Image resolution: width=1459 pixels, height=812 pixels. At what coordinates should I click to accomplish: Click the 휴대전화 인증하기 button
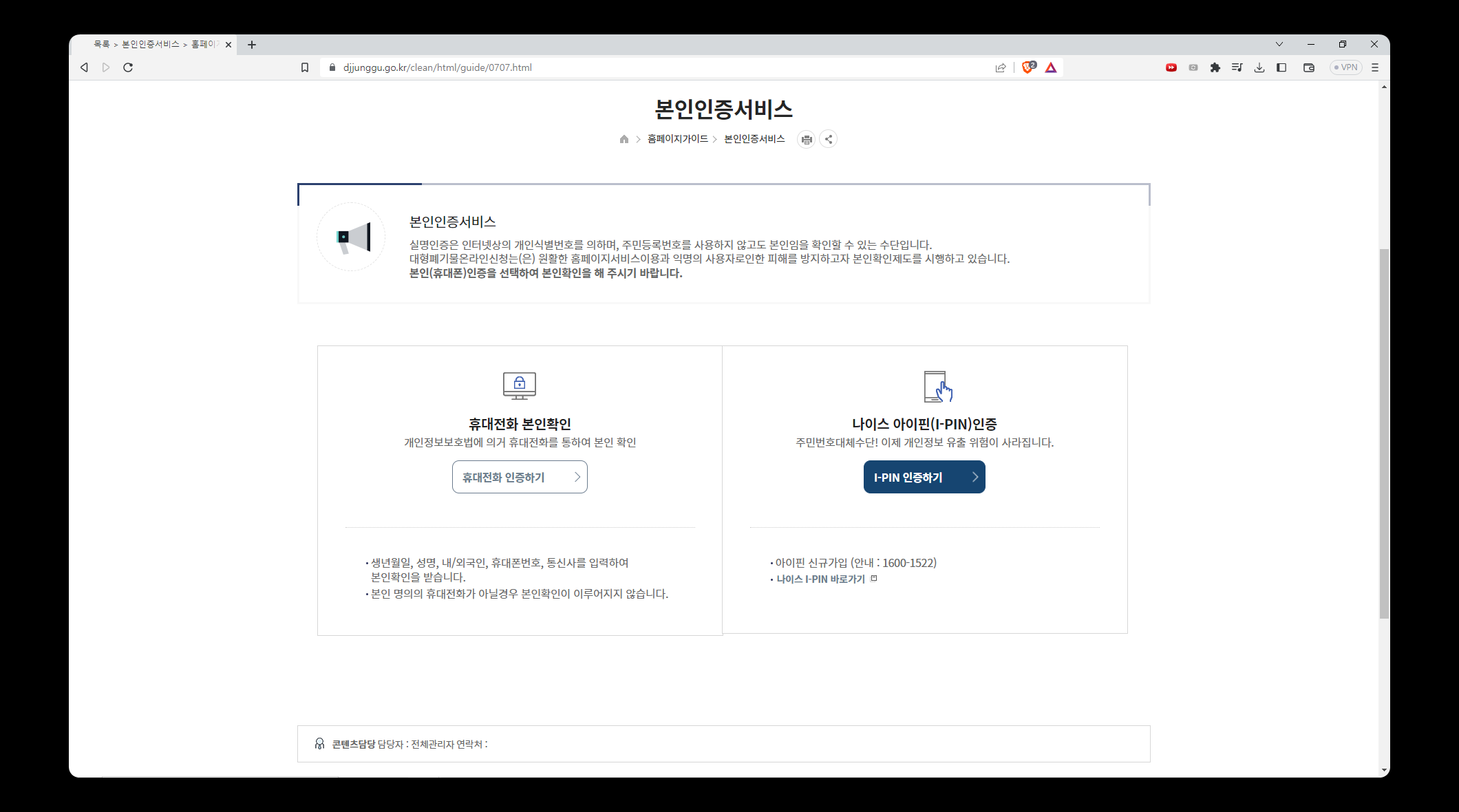pyautogui.click(x=520, y=477)
